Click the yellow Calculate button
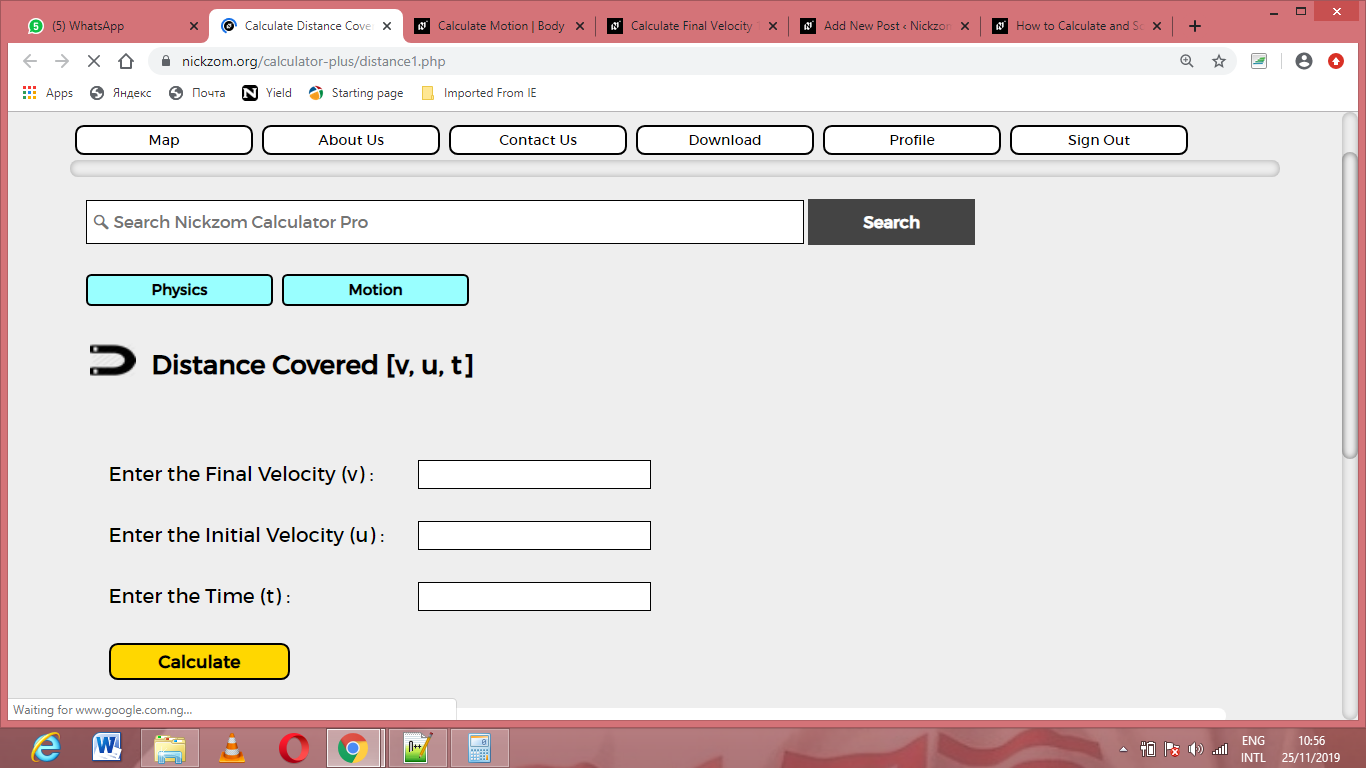The height and width of the screenshot is (768, 1366). 199,662
